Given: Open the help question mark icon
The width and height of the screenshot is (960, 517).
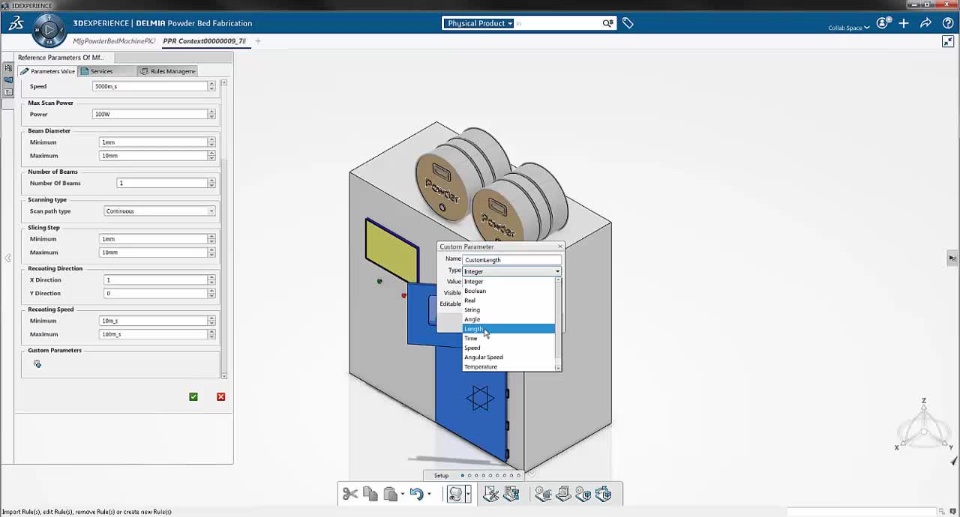Looking at the screenshot, I should (948, 23).
